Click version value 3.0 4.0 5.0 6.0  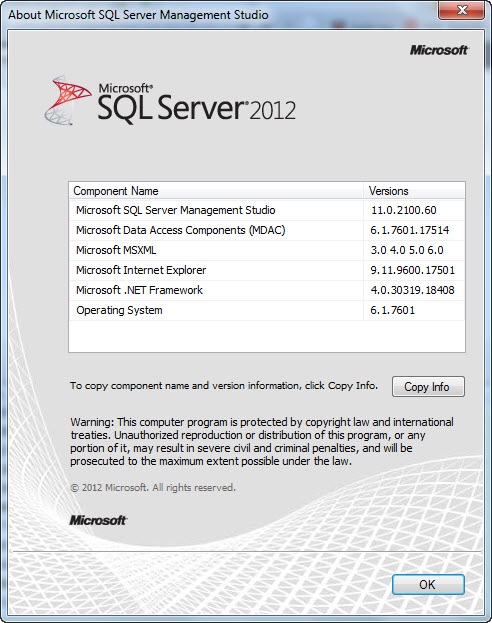[407, 250]
